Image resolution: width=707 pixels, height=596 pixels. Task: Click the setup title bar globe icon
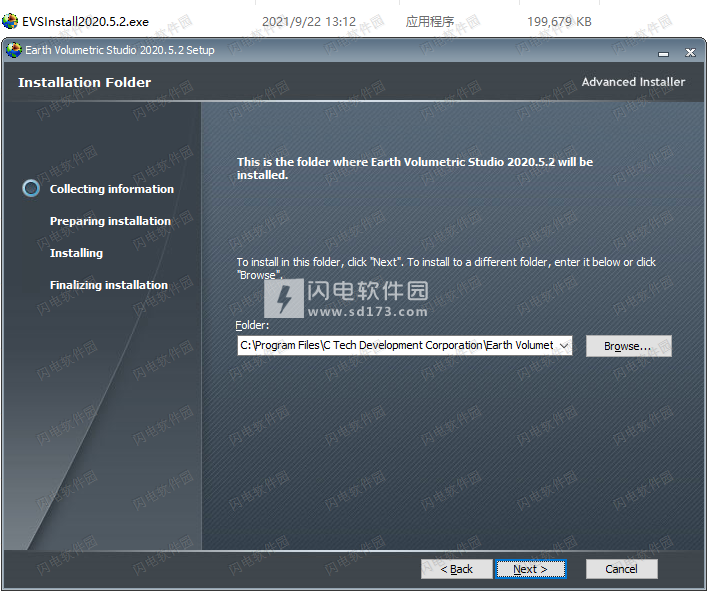[x=14, y=50]
